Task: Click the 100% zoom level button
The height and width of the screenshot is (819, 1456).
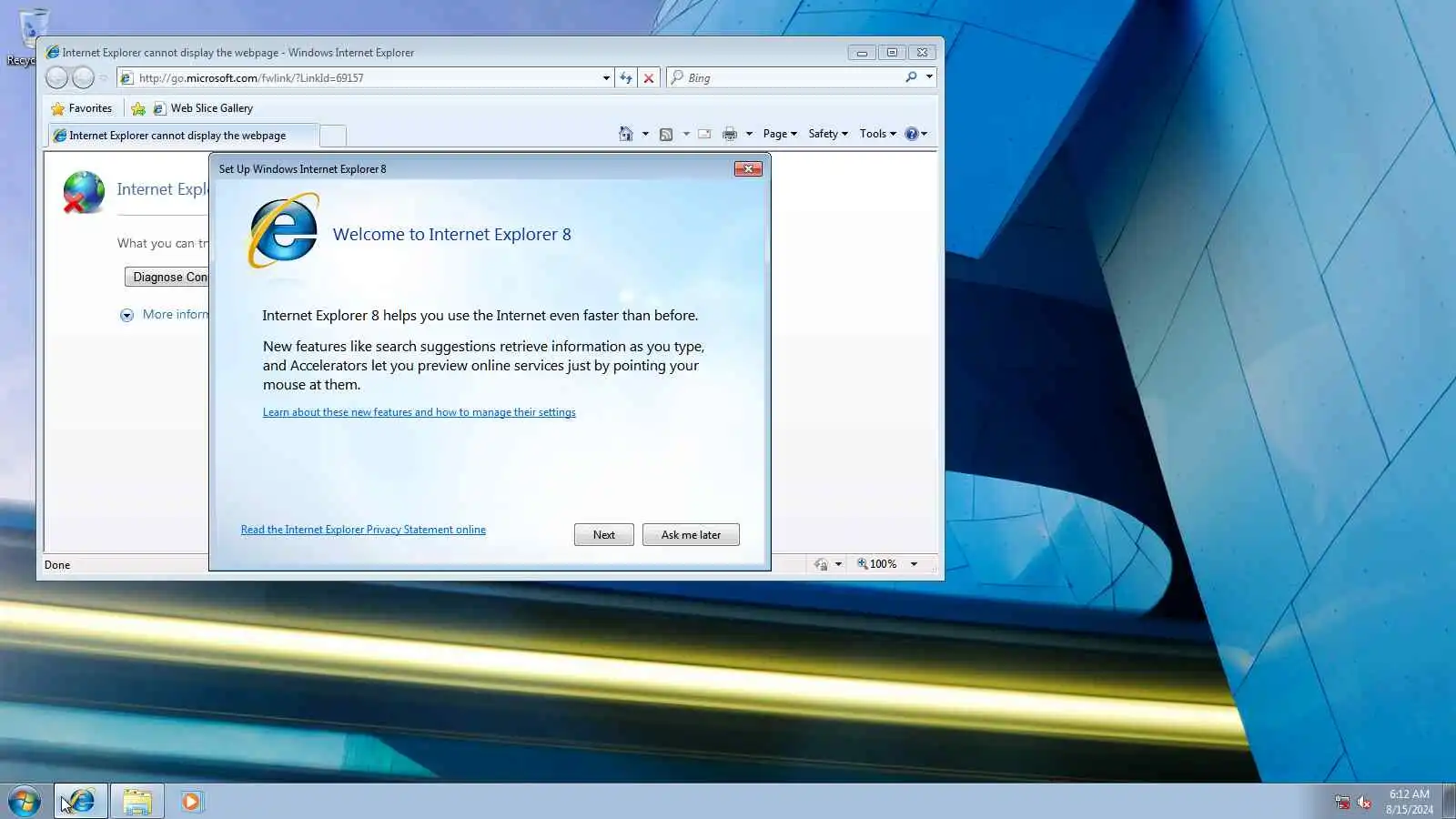Action: pos(877,564)
